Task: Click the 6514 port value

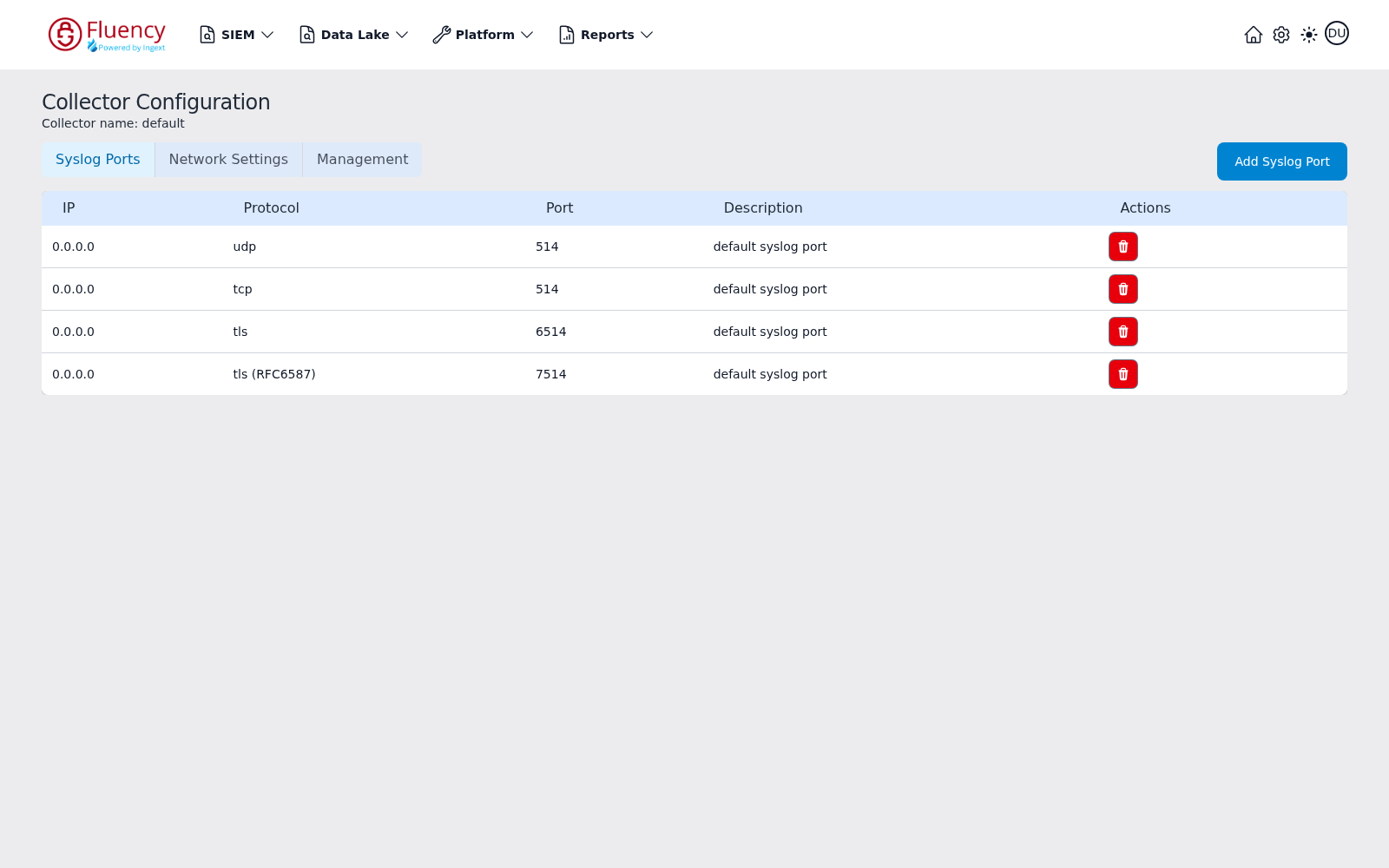Action: click(551, 332)
